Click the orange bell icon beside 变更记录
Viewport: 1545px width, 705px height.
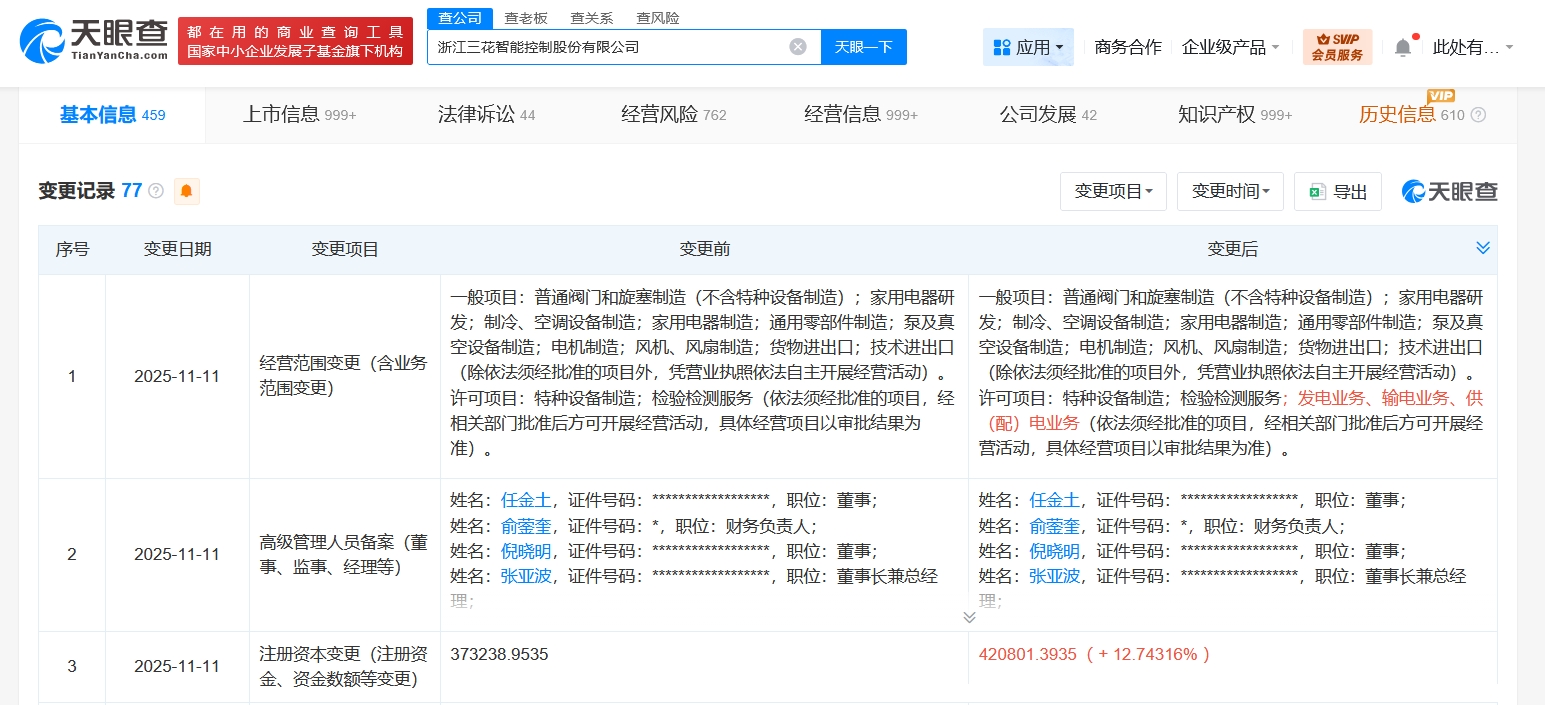coord(186,190)
